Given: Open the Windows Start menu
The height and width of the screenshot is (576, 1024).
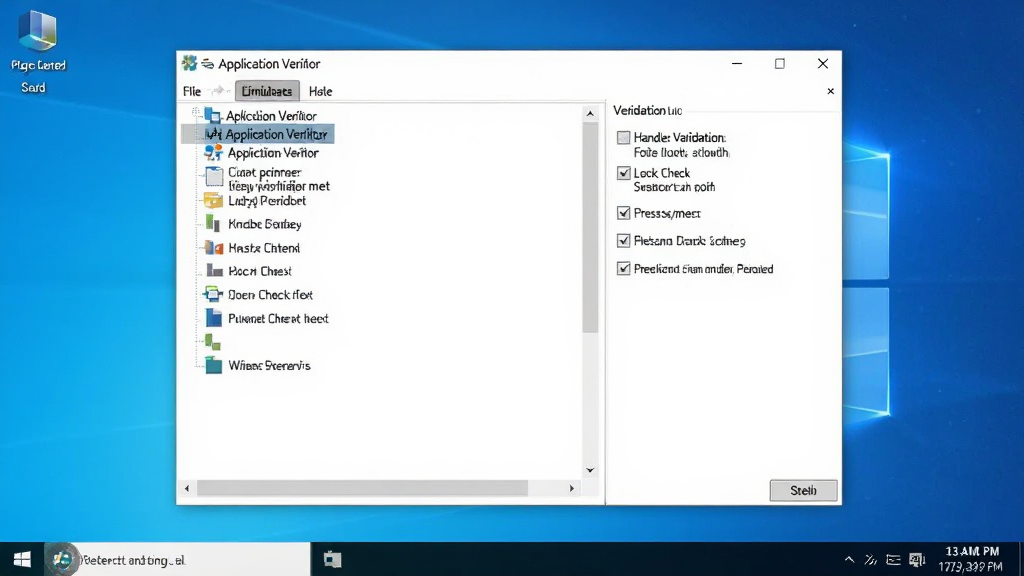Looking at the screenshot, I should click(22, 560).
